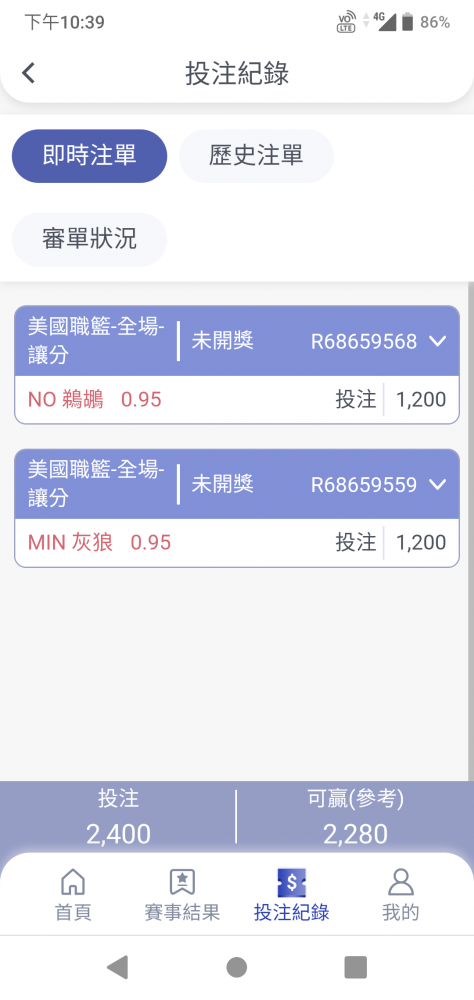Open the 審單狀況 tab
Screen dimensions: 474x1000
89,240
